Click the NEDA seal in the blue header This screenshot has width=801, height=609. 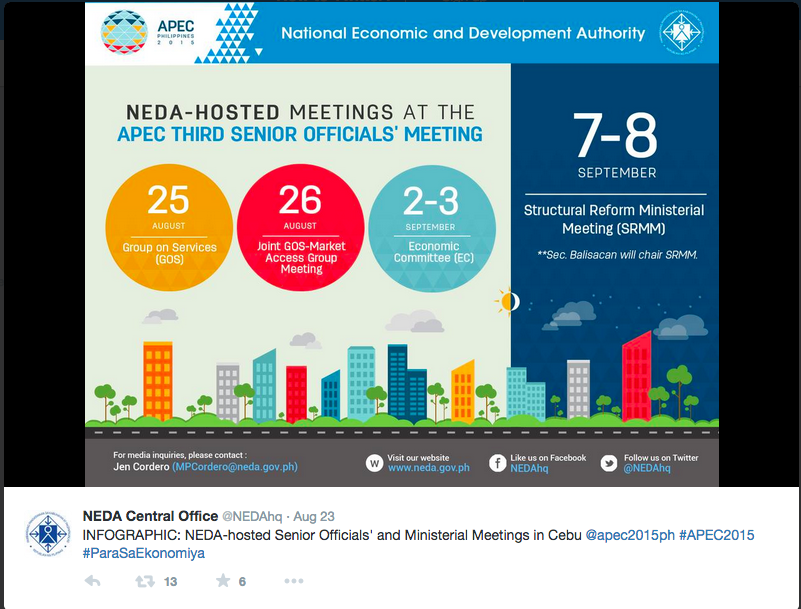click(x=681, y=33)
